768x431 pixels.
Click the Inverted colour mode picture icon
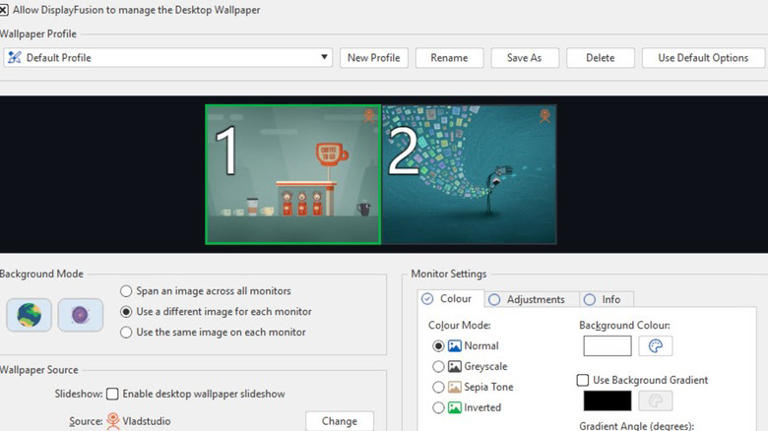coord(455,407)
